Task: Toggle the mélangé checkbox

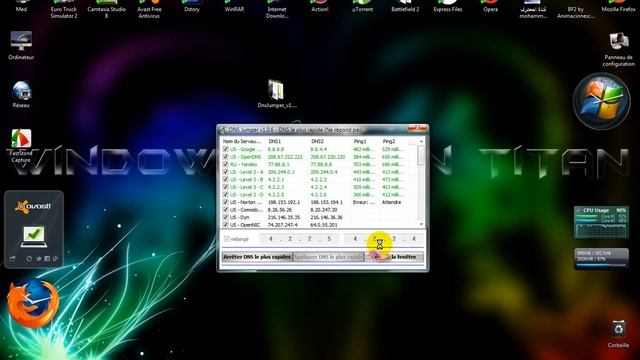Action: (x=227, y=239)
